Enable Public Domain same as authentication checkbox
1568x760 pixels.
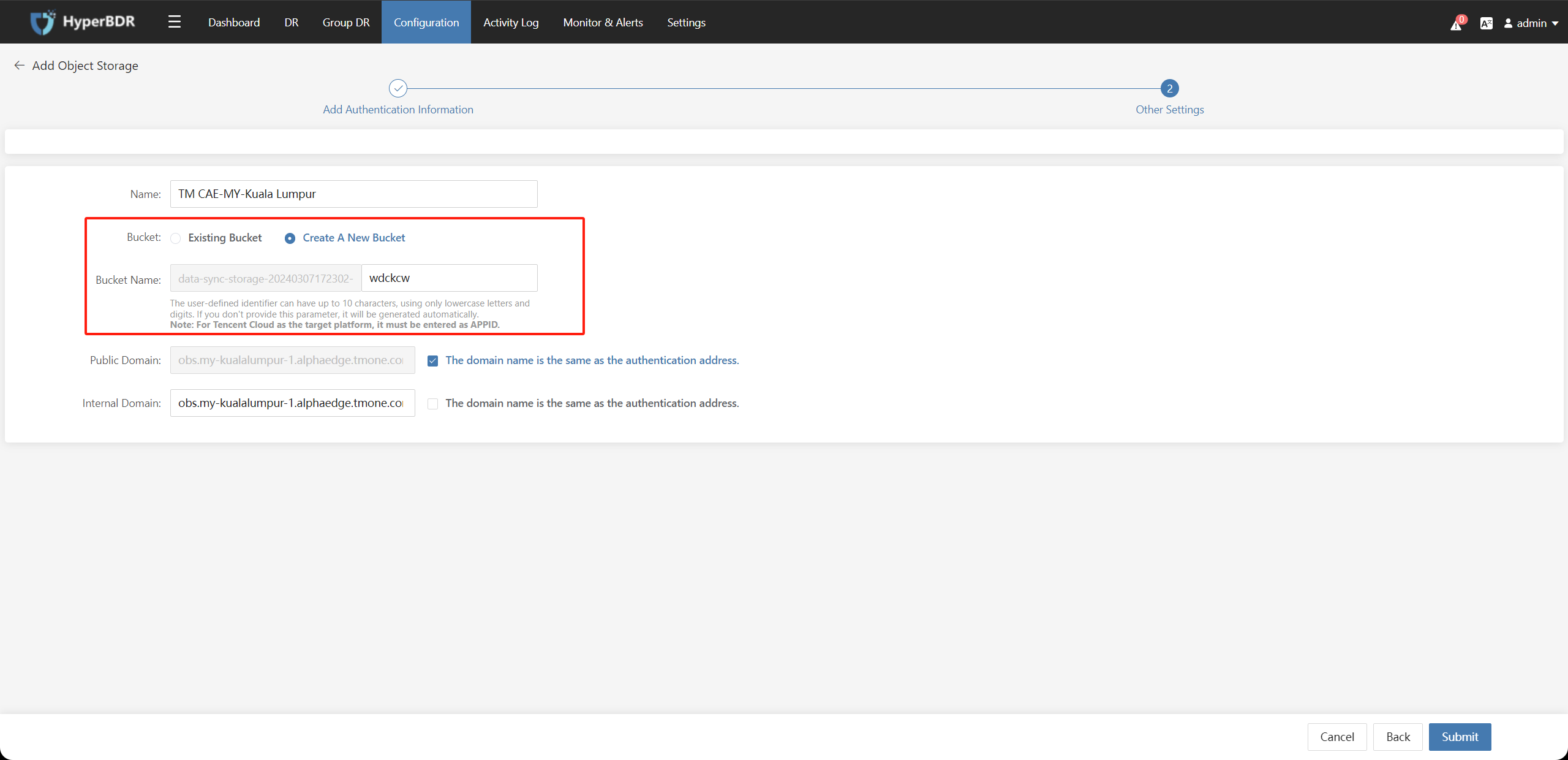[x=432, y=360]
